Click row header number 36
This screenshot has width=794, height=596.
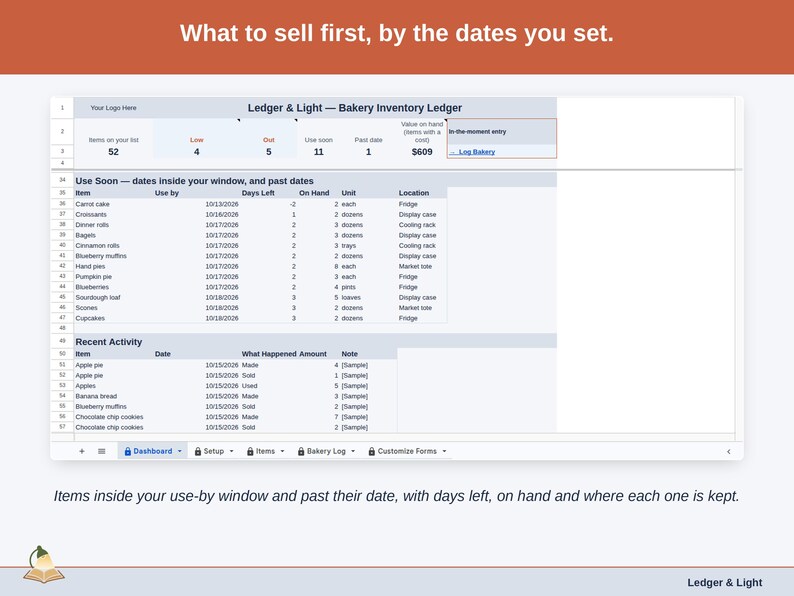click(62, 204)
